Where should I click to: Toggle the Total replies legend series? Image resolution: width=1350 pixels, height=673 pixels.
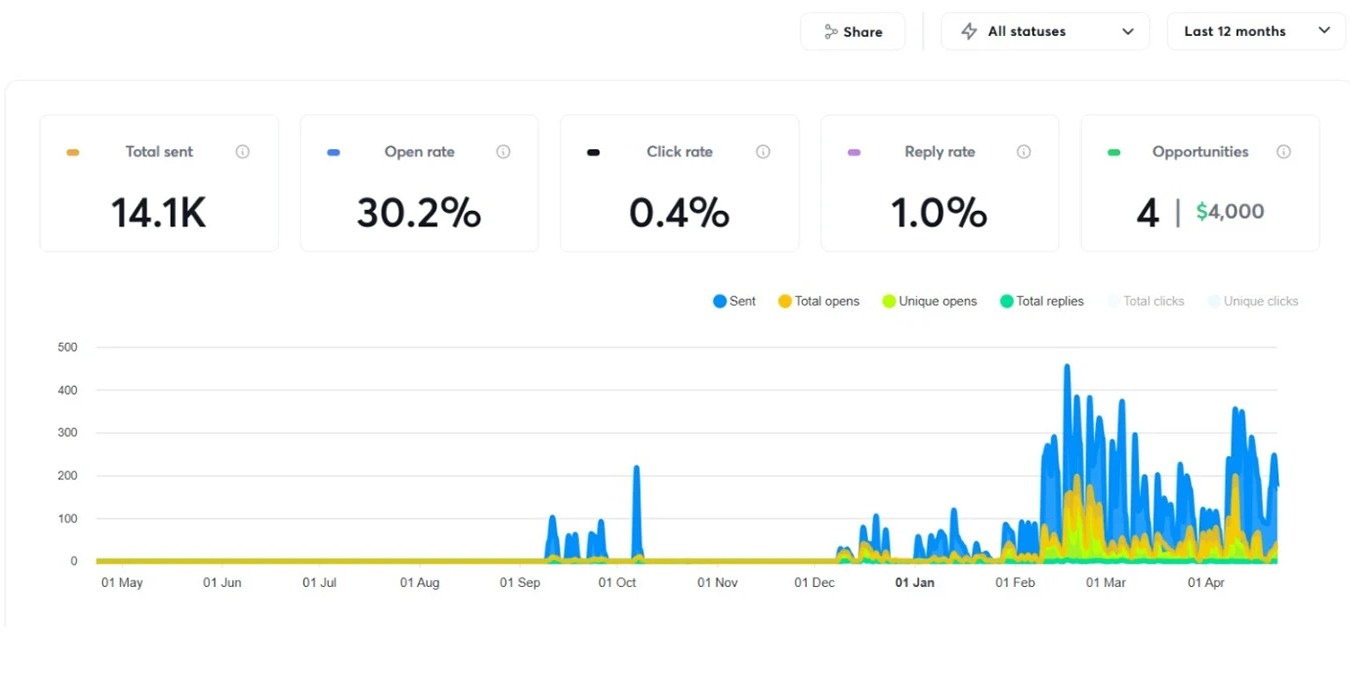click(x=1041, y=301)
